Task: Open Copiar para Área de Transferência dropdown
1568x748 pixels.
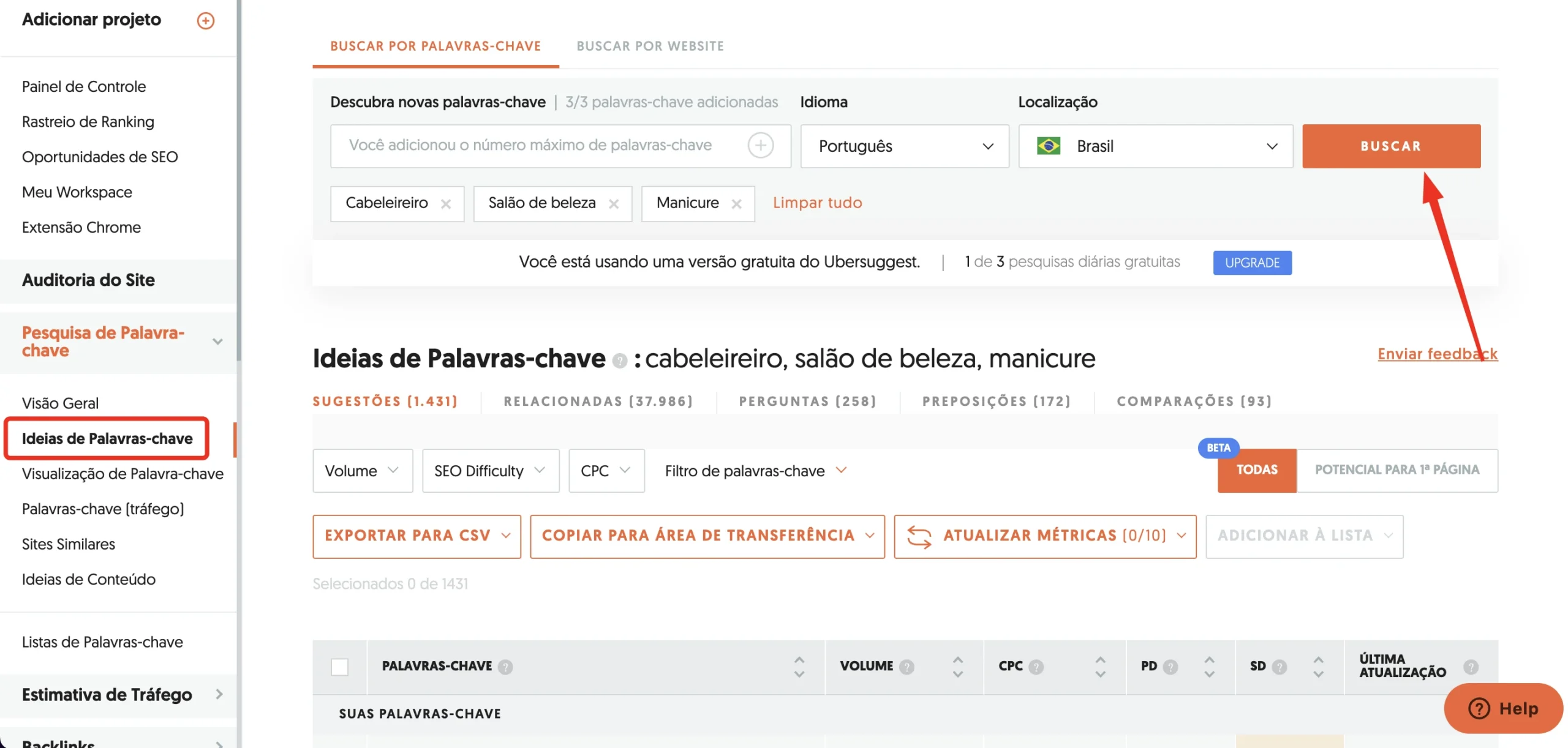Action: click(706, 536)
